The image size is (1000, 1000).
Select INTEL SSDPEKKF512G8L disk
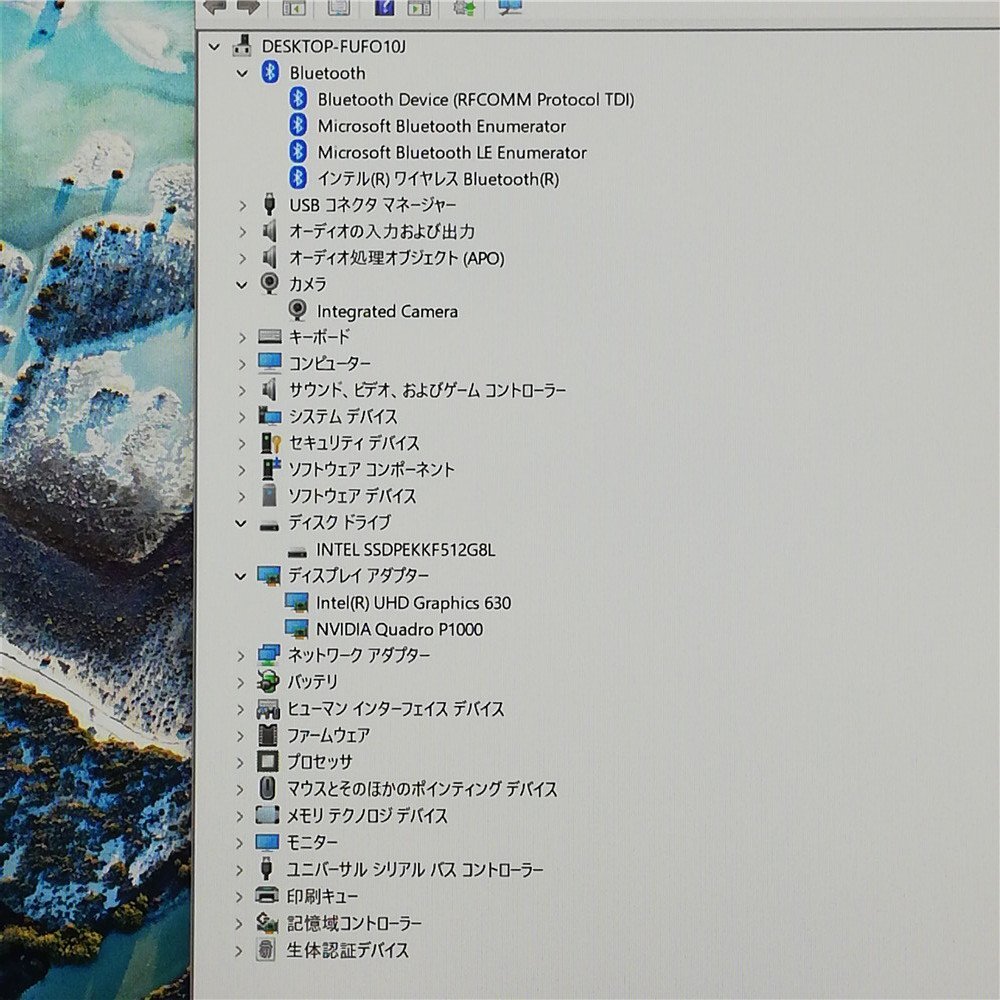pyautogui.click(x=406, y=549)
